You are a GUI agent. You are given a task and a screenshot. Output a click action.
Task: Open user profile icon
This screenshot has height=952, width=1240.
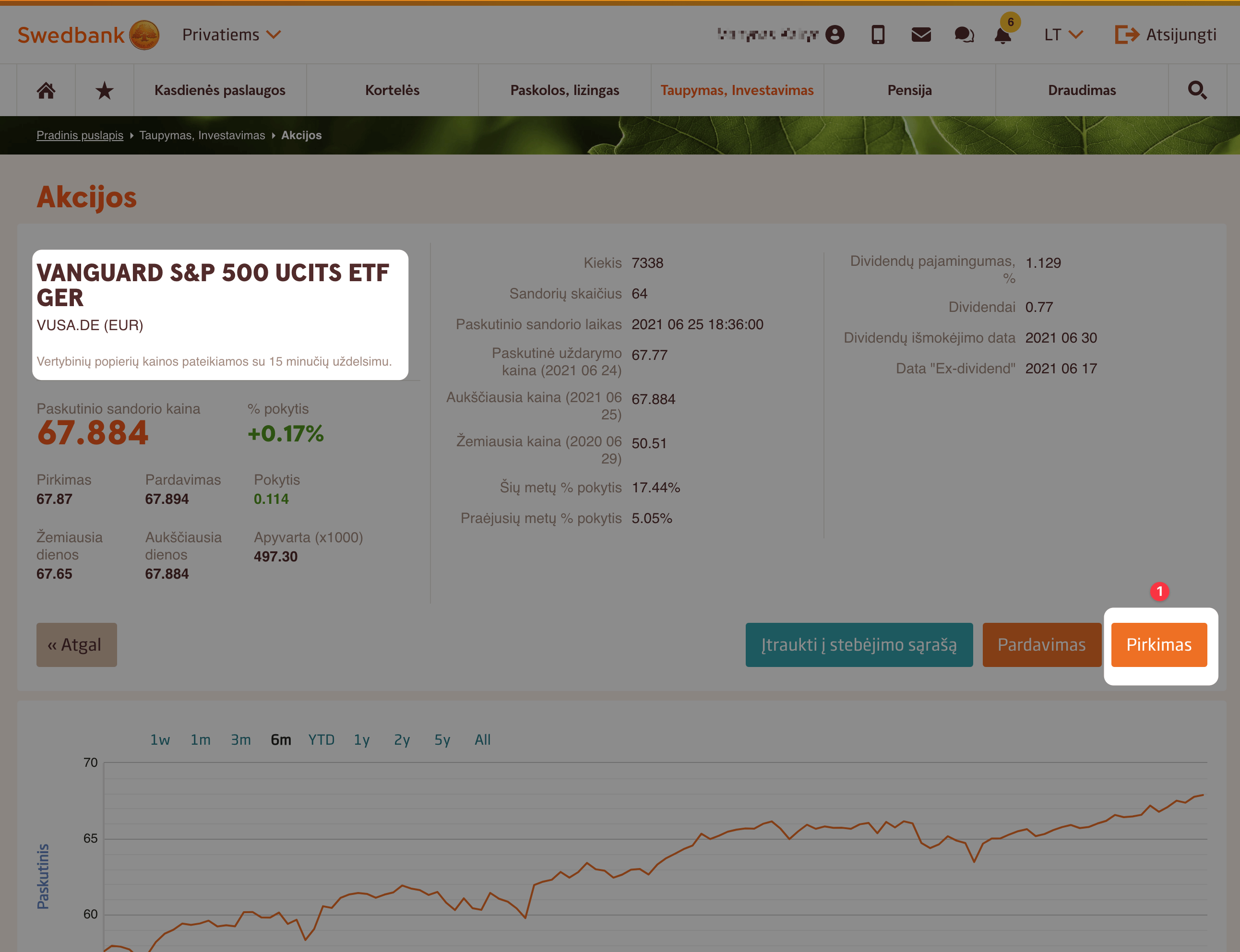point(834,35)
